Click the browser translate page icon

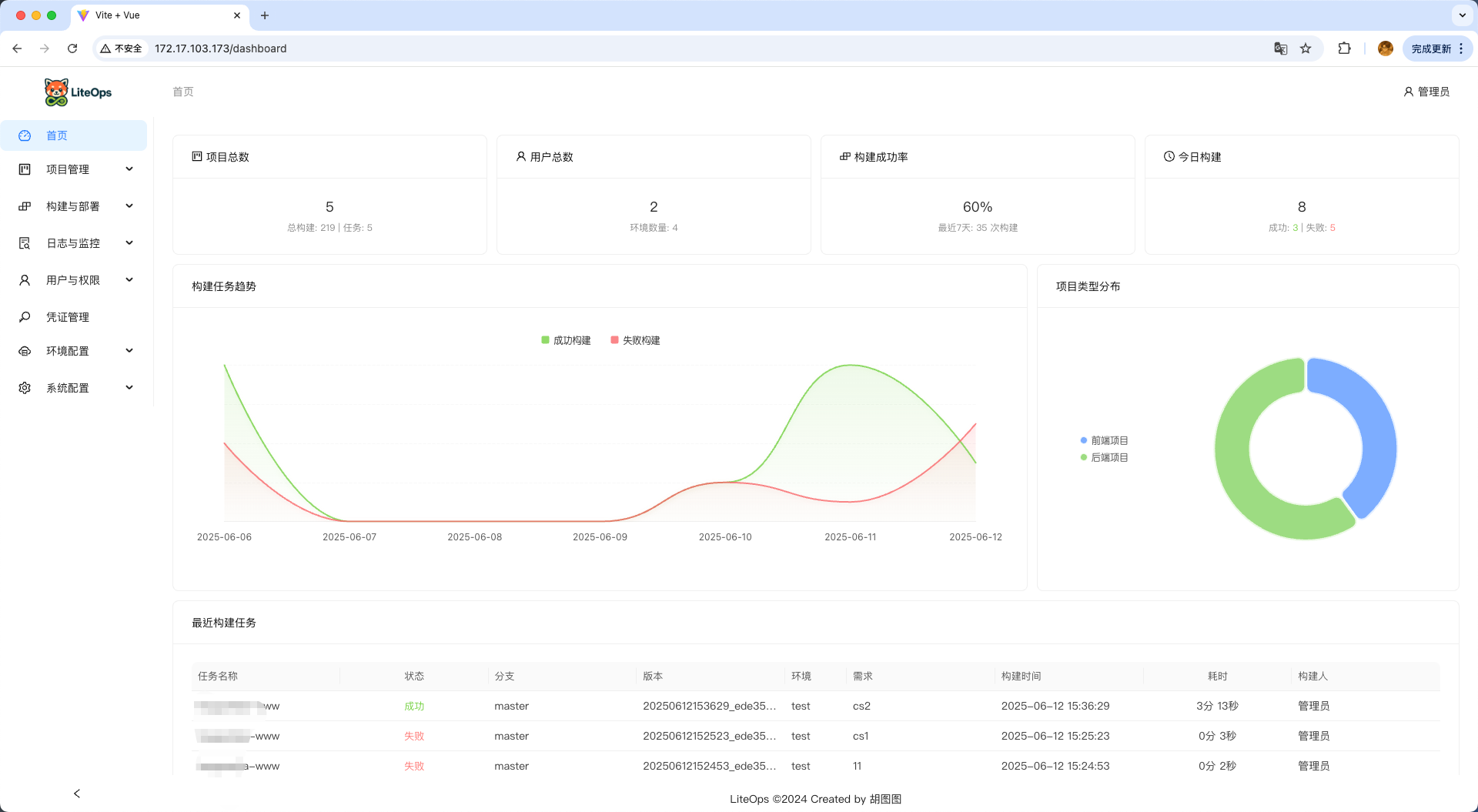[1280, 48]
